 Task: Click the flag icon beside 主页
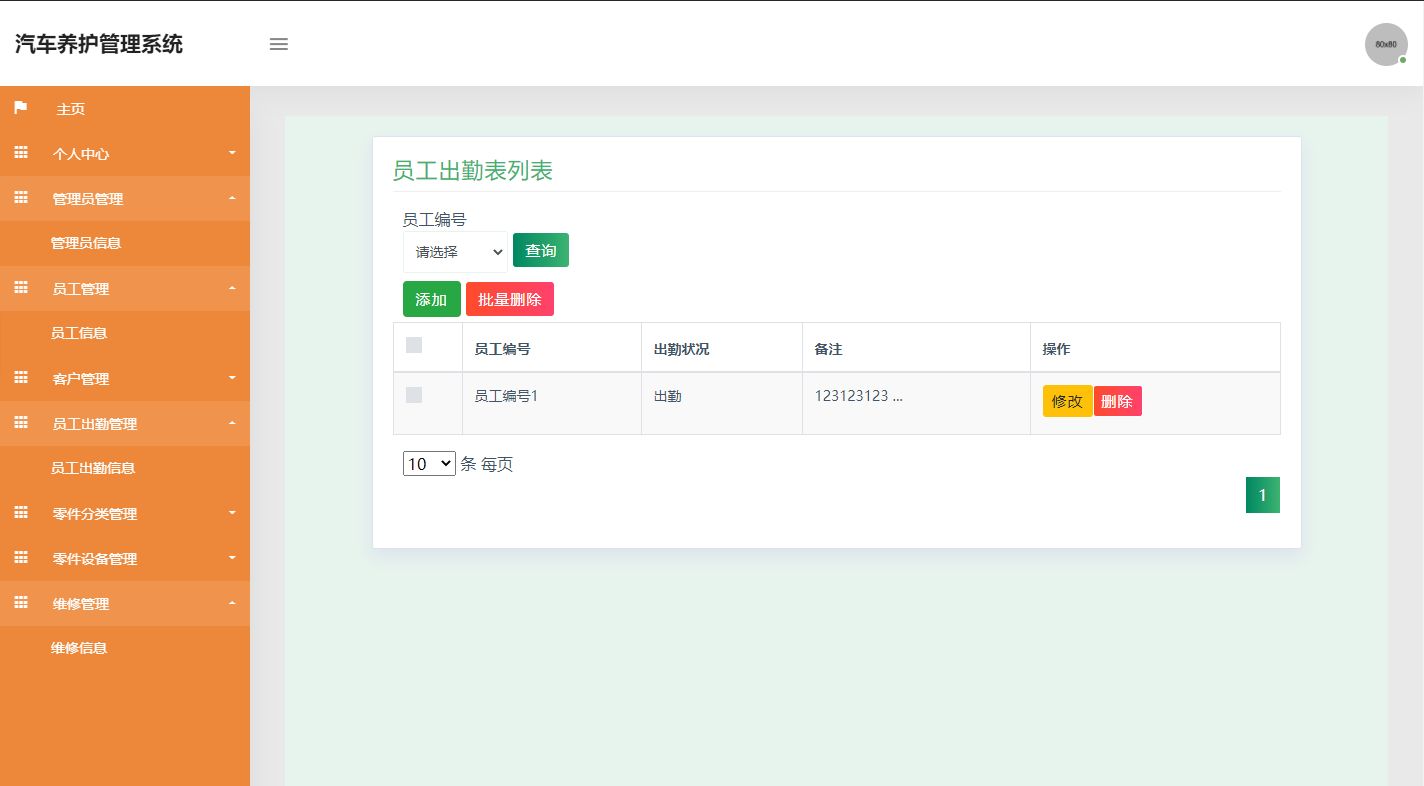20,108
